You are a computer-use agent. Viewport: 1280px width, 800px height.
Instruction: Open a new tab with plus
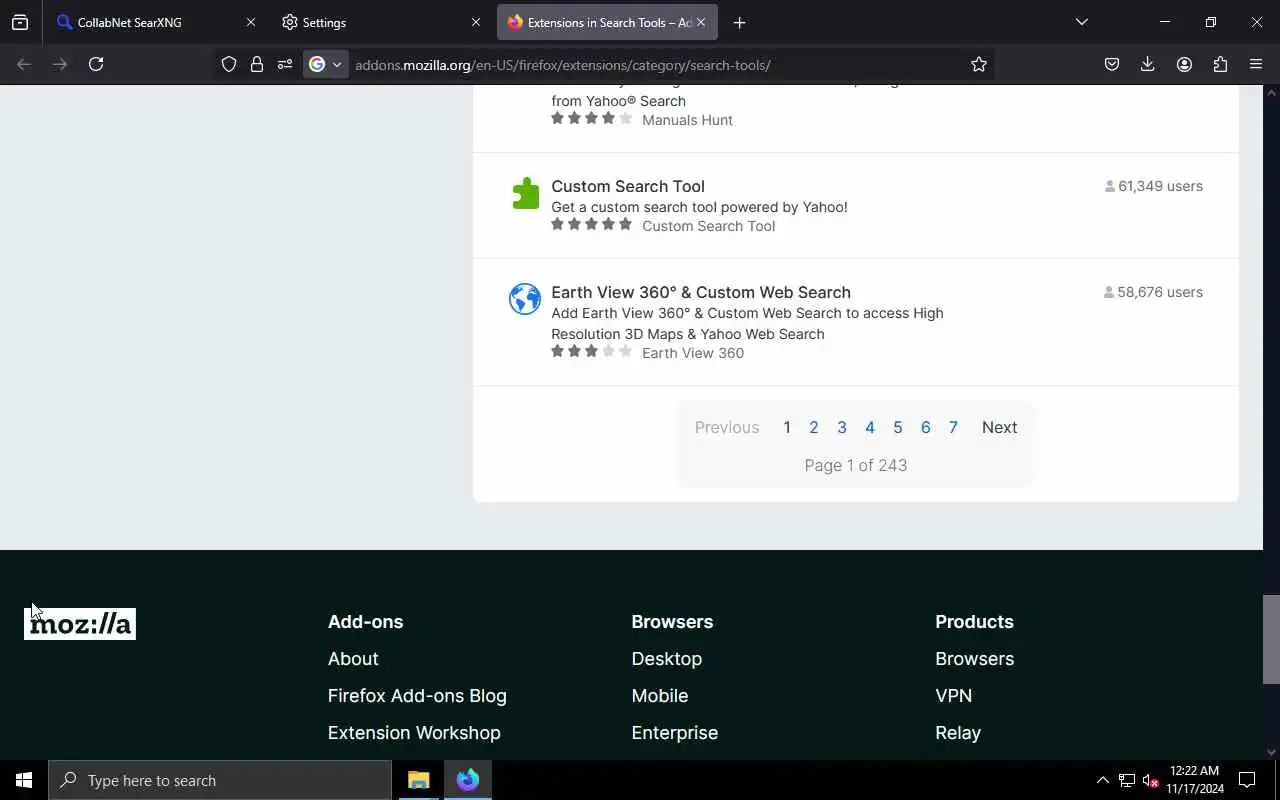click(739, 22)
